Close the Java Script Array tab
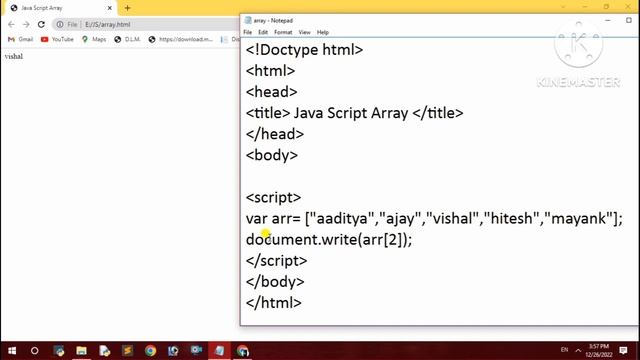640x360 pixels. click(x=109, y=8)
